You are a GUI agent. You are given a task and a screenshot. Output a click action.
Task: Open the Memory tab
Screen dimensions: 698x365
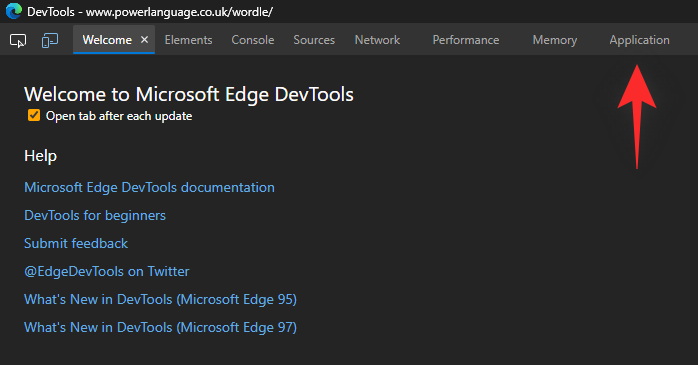point(555,40)
